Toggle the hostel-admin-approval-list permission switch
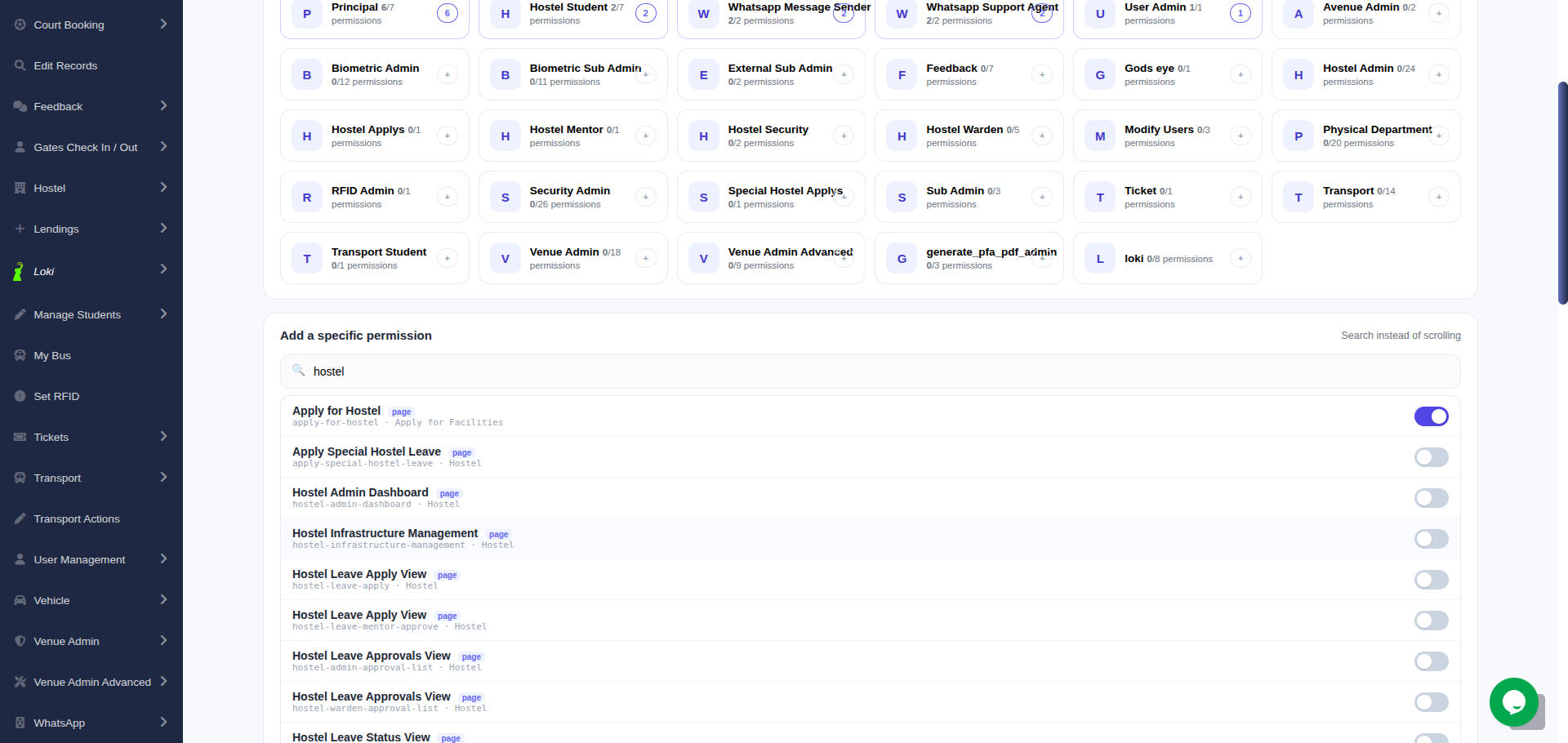Screen dimensions: 1568x743 point(1432,661)
